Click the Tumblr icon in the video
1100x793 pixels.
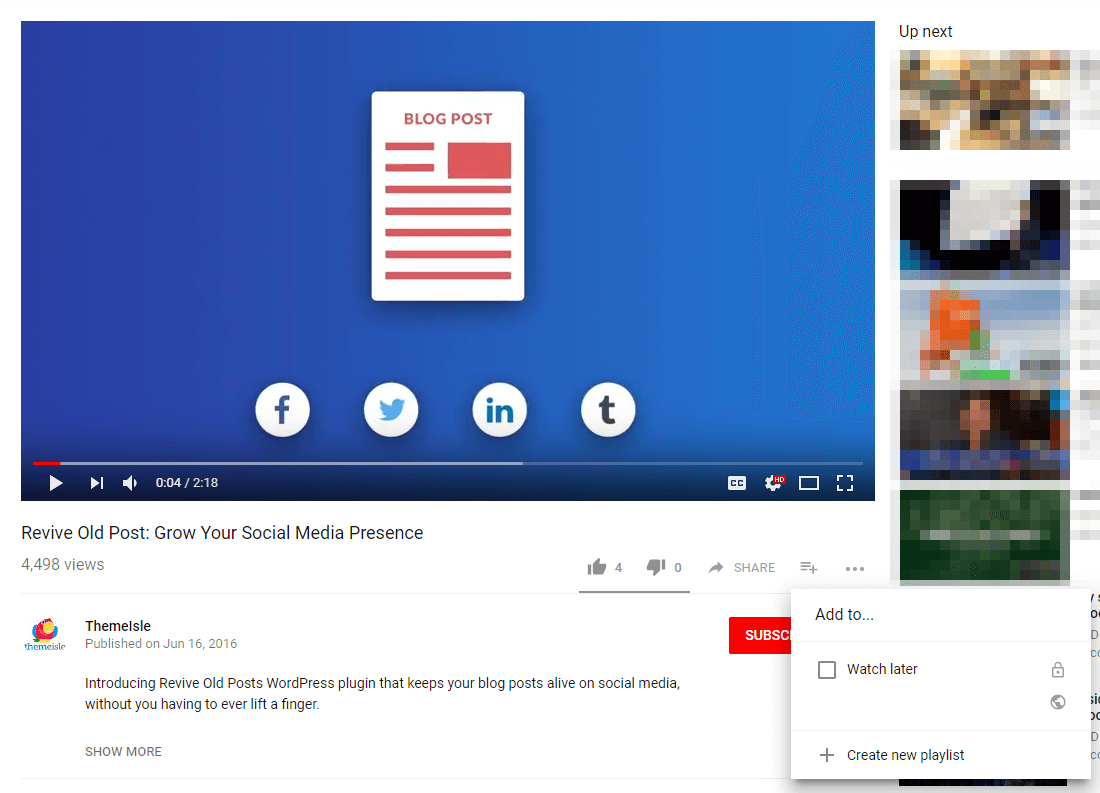tap(608, 410)
